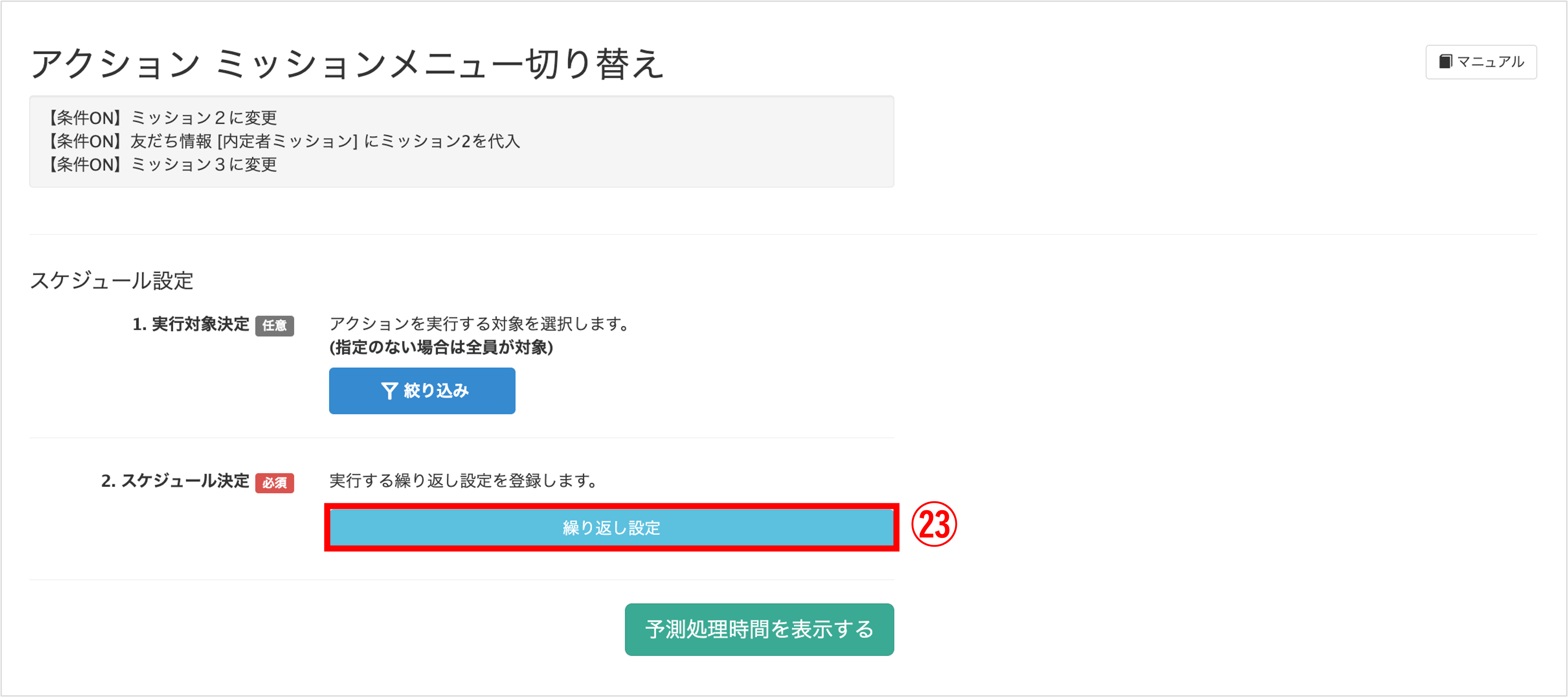The image size is (1568, 698).
Task: Click the blue 絞り込み filter button
Action: click(x=422, y=391)
